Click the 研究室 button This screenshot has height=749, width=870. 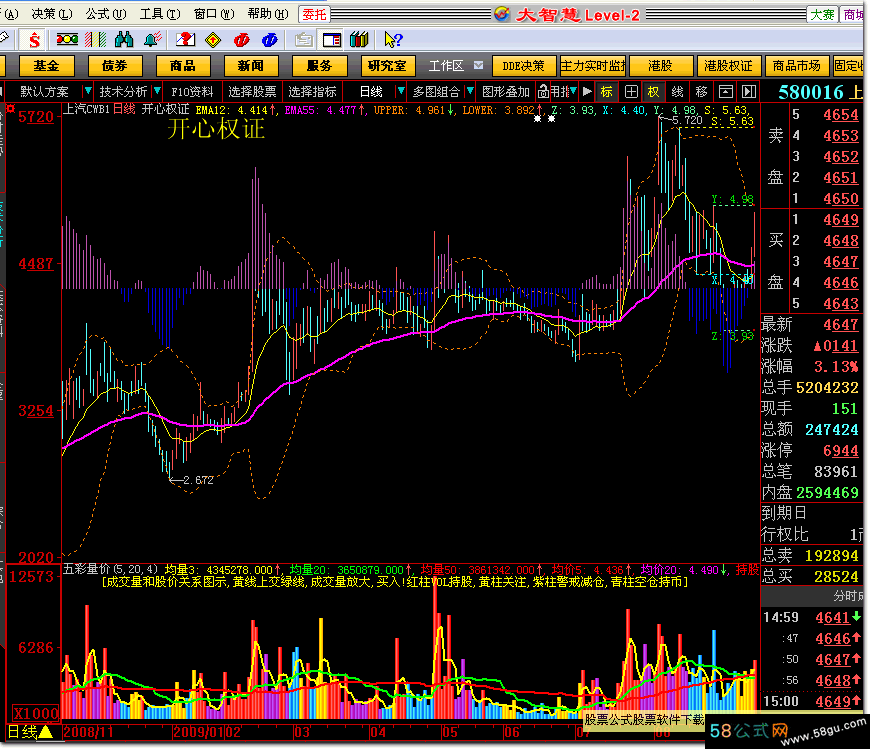pos(387,65)
